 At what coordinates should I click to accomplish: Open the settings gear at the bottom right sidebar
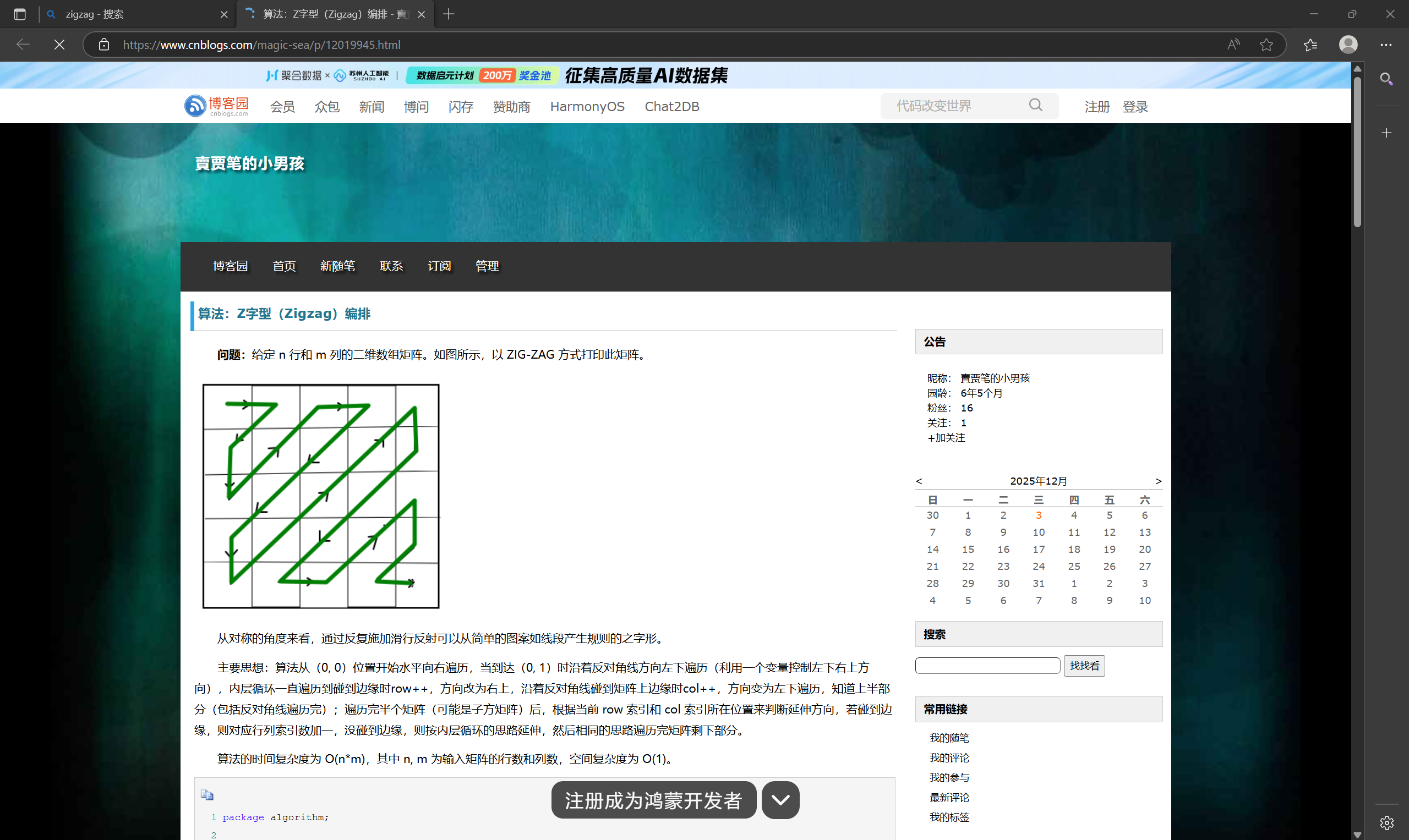tap(1386, 822)
